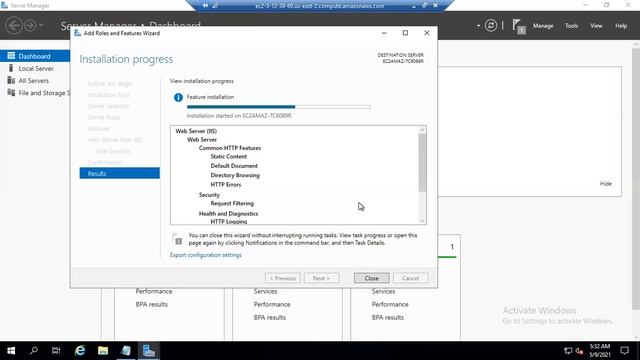Click the Server Manager back arrow
Screen dimensions: 640x360
(x=14, y=25)
